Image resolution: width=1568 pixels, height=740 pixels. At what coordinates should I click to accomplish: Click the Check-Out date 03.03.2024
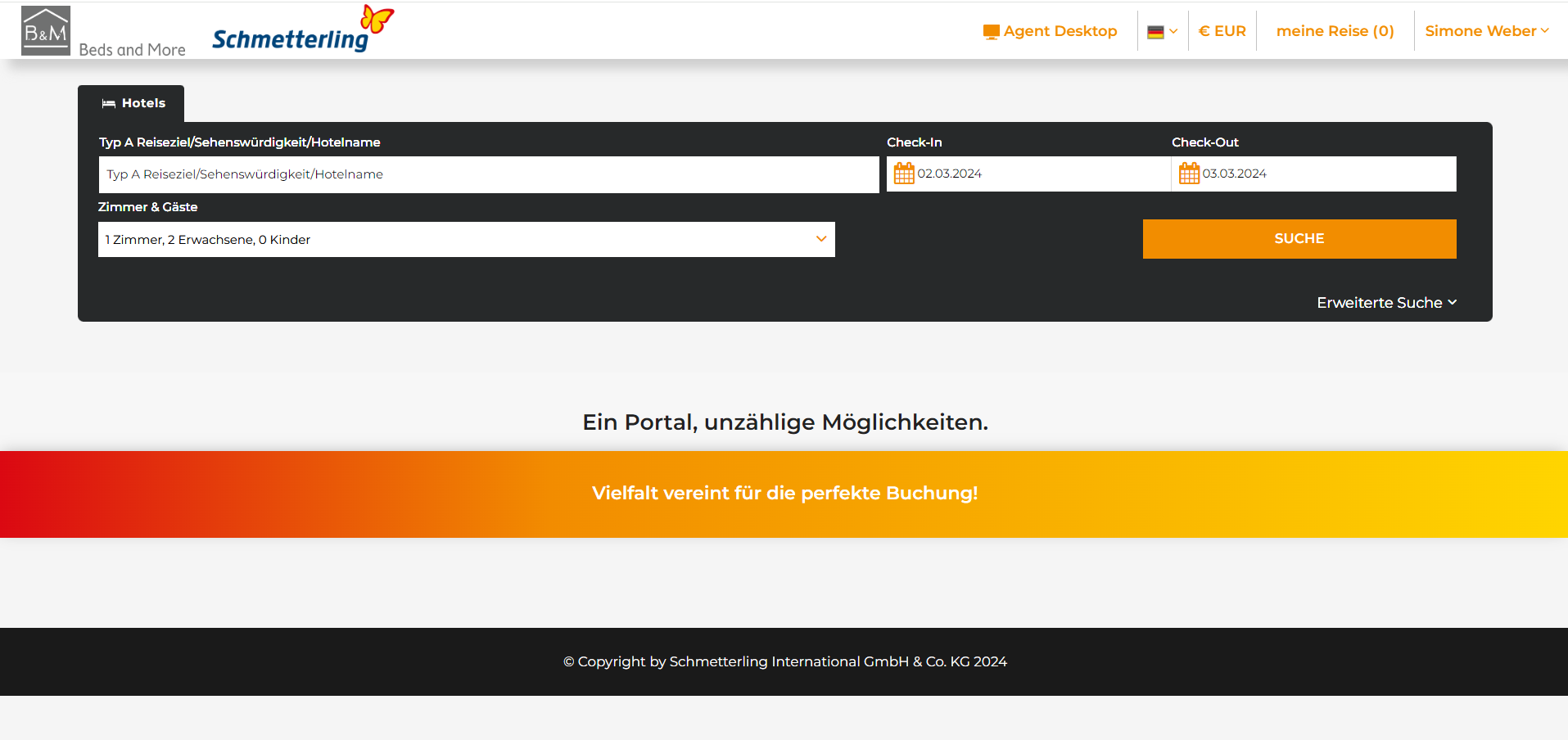tap(1234, 174)
